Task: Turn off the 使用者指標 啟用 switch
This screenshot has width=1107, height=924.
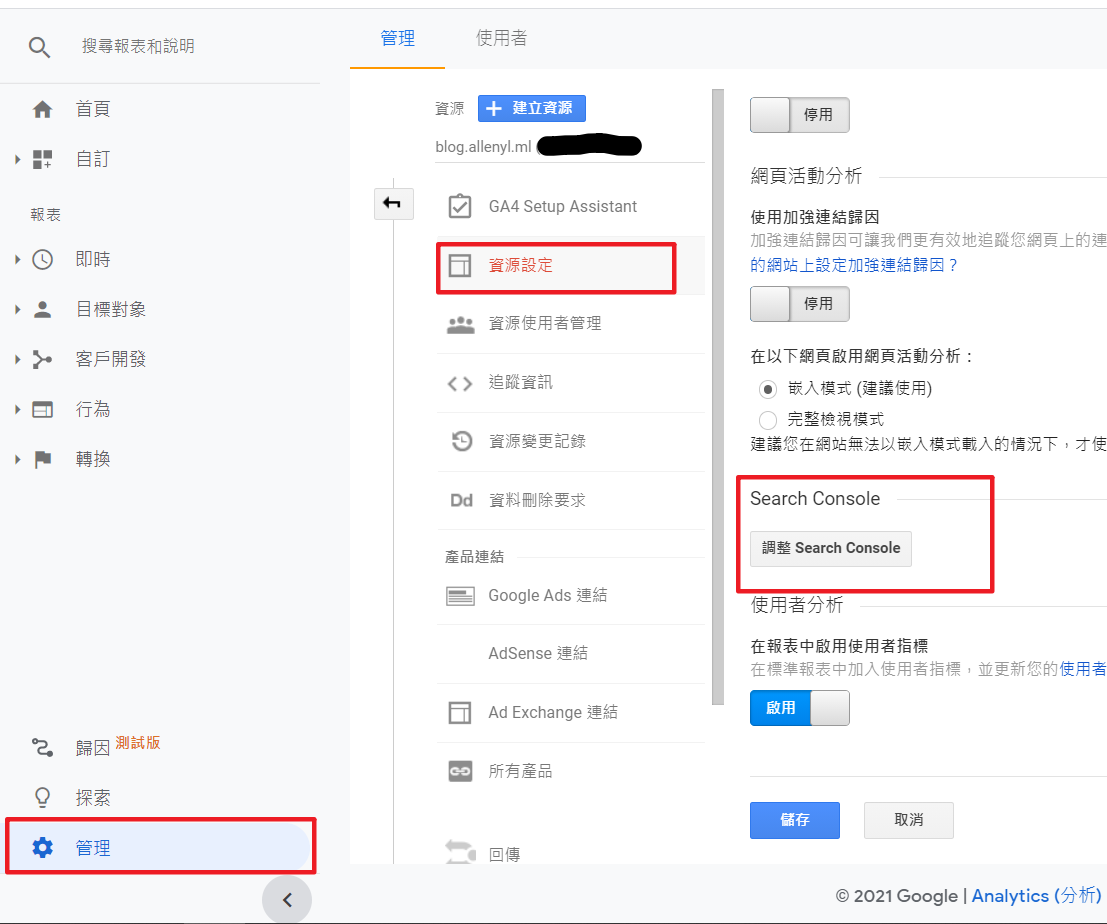Action: [x=799, y=707]
